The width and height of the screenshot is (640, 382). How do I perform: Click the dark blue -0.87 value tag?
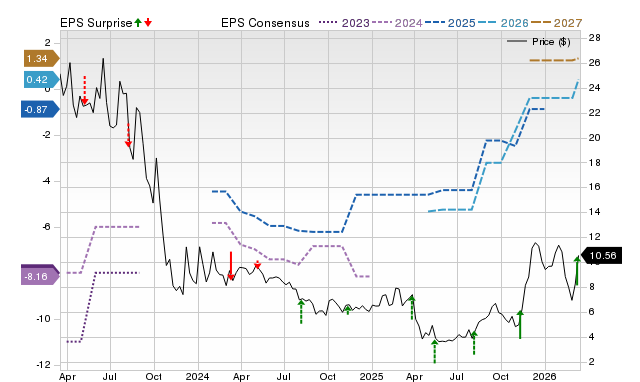[x=40, y=109]
